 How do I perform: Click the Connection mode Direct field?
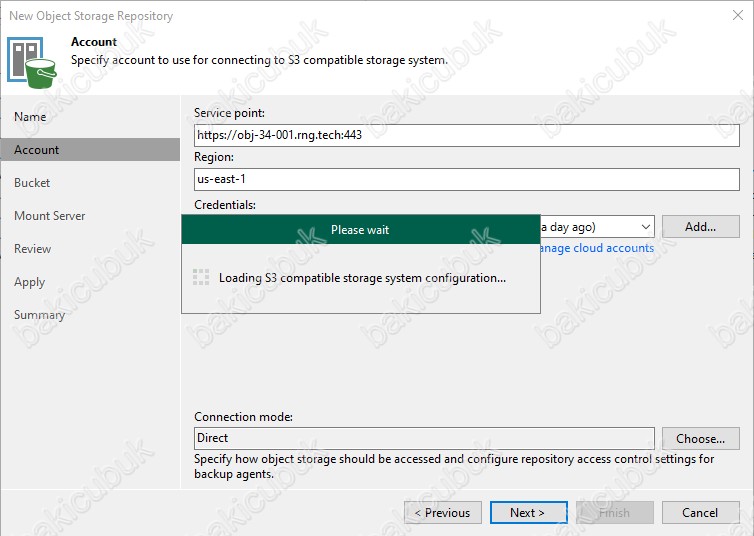tap(424, 438)
